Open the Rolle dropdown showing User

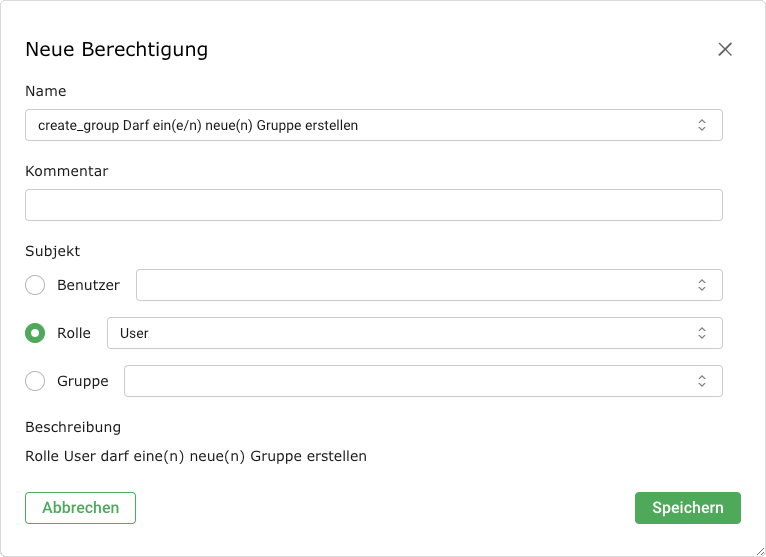pyautogui.click(x=400, y=333)
